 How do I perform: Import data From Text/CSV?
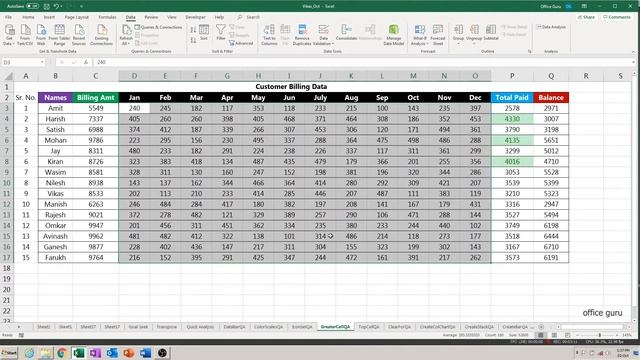(25, 35)
